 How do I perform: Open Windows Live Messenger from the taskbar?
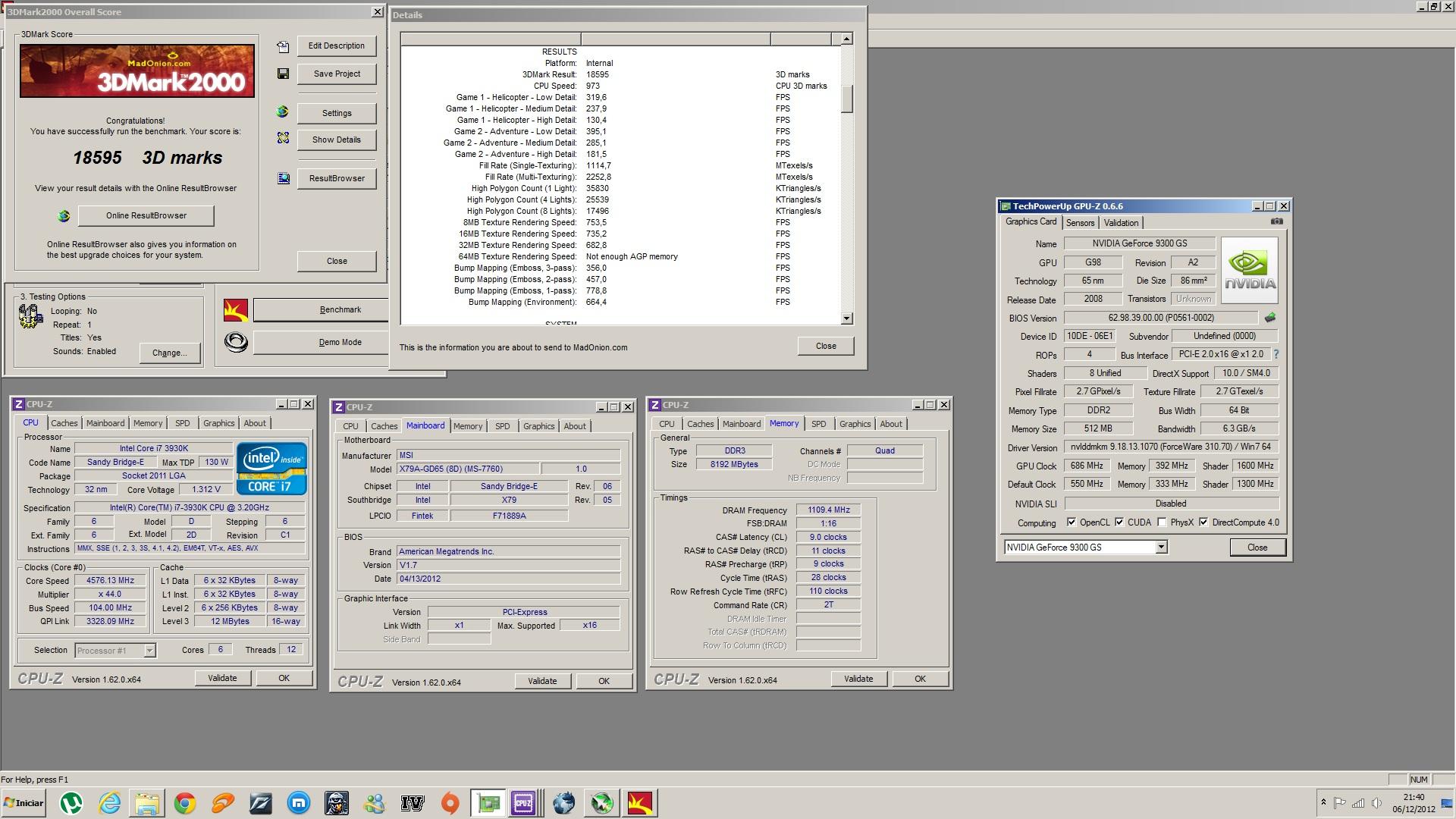(x=375, y=803)
